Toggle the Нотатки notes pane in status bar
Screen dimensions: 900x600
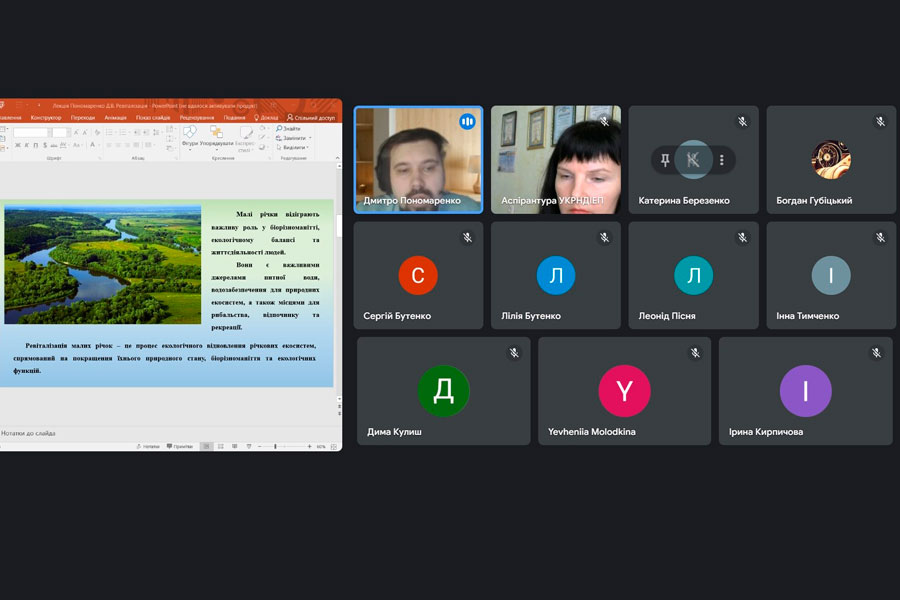coord(146,446)
